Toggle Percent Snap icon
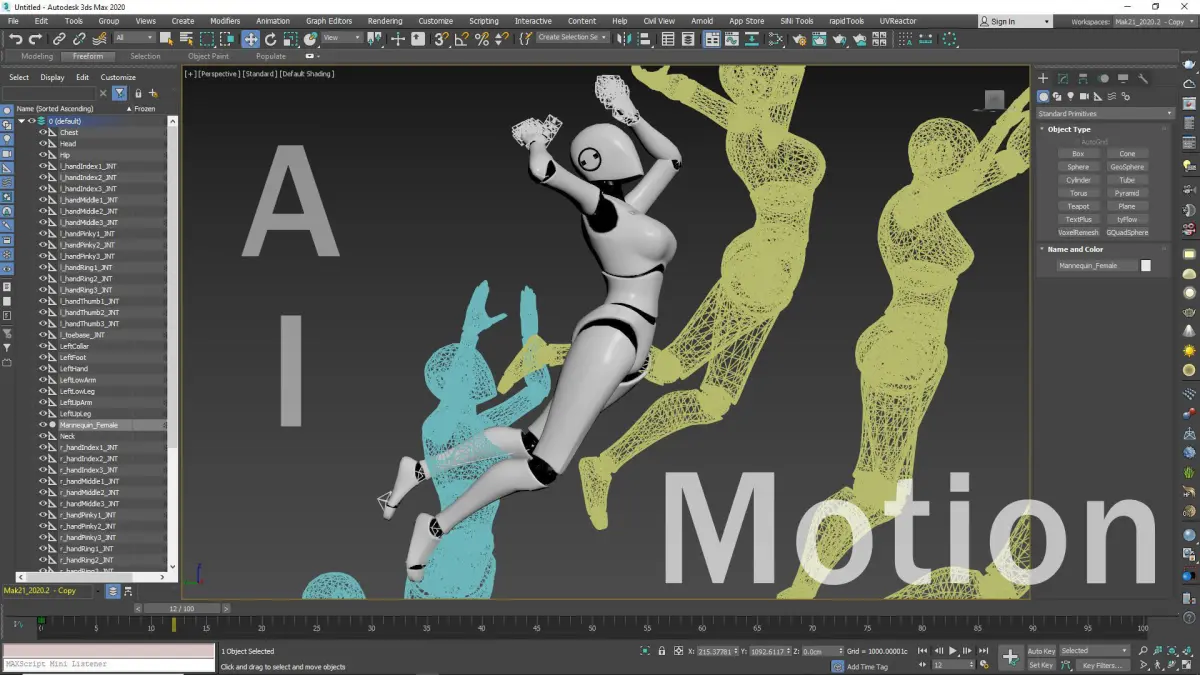The image size is (1200, 675). [x=482, y=38]
